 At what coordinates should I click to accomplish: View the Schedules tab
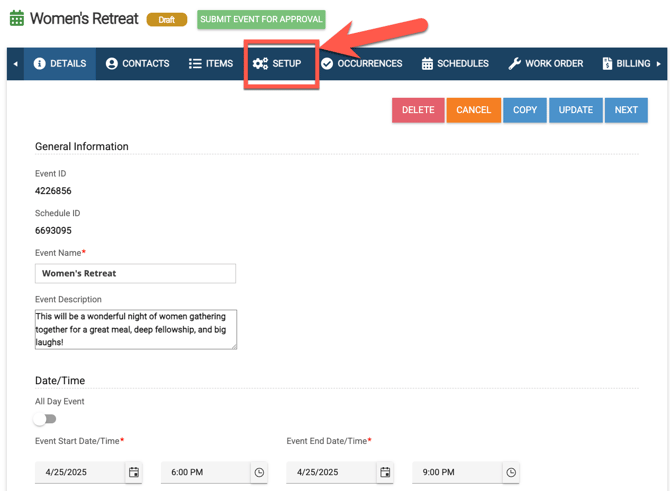coord(454,64)
